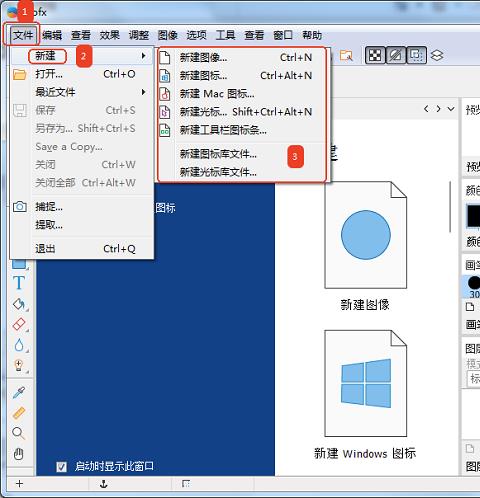Image resolution: width=480 pixels, height=498 pixels.
Task: Select the Eraser tool
Action: (x=19, y=324)
